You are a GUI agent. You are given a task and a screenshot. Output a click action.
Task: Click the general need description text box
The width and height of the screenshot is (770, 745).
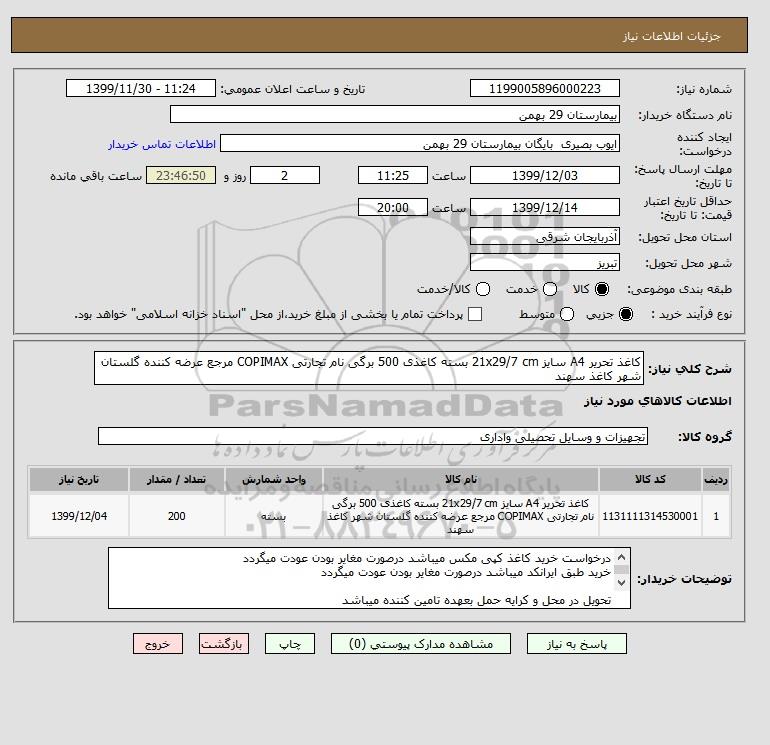pos(369,368)
